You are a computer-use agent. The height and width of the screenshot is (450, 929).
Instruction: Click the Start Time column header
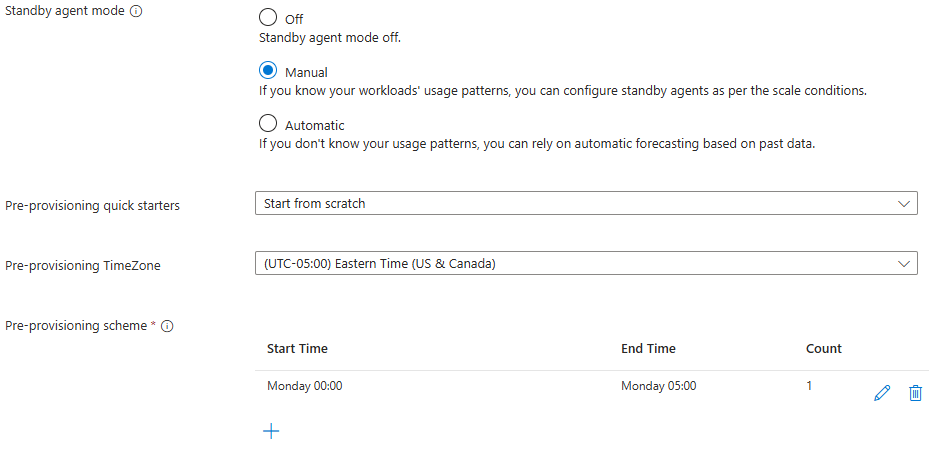click(297, 349)
